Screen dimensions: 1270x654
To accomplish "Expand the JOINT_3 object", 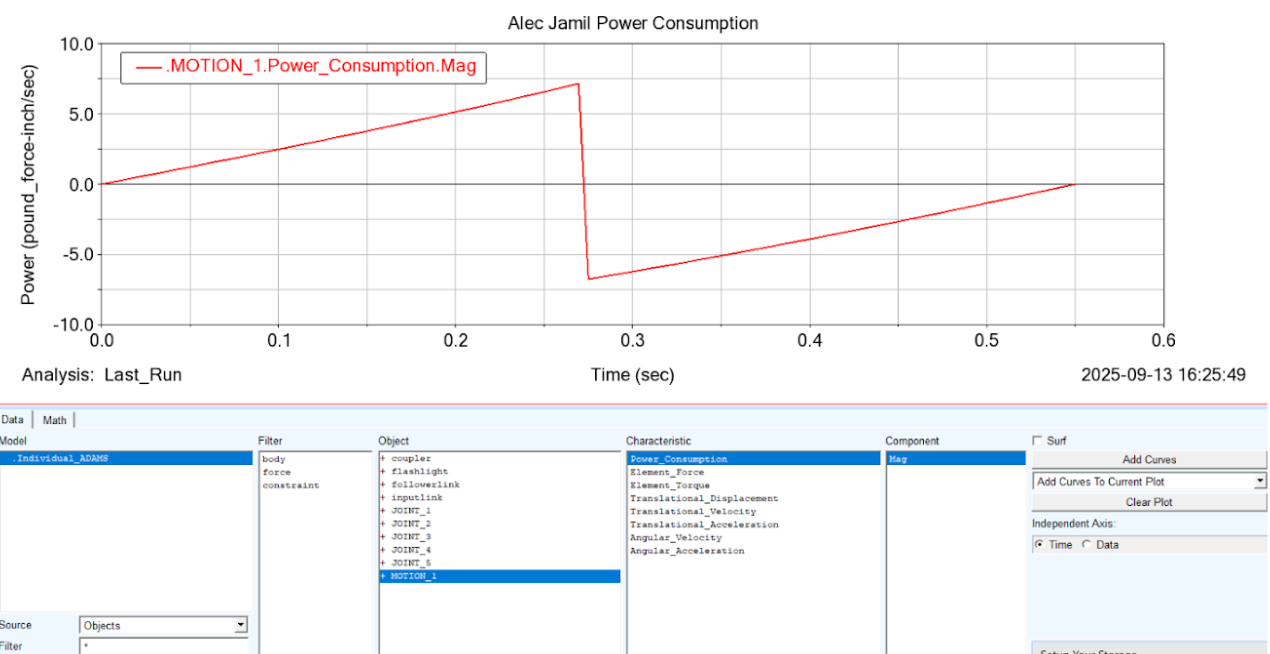I will [x=383, y=537].
